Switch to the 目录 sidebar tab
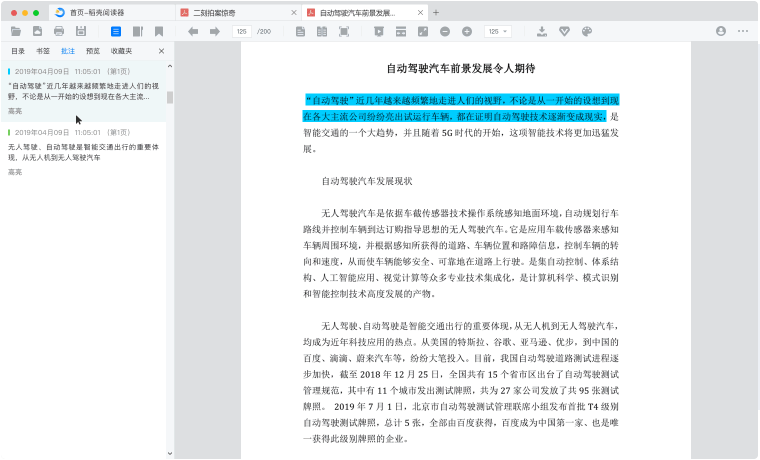This screenshot has width=760, height=460. 18,51
